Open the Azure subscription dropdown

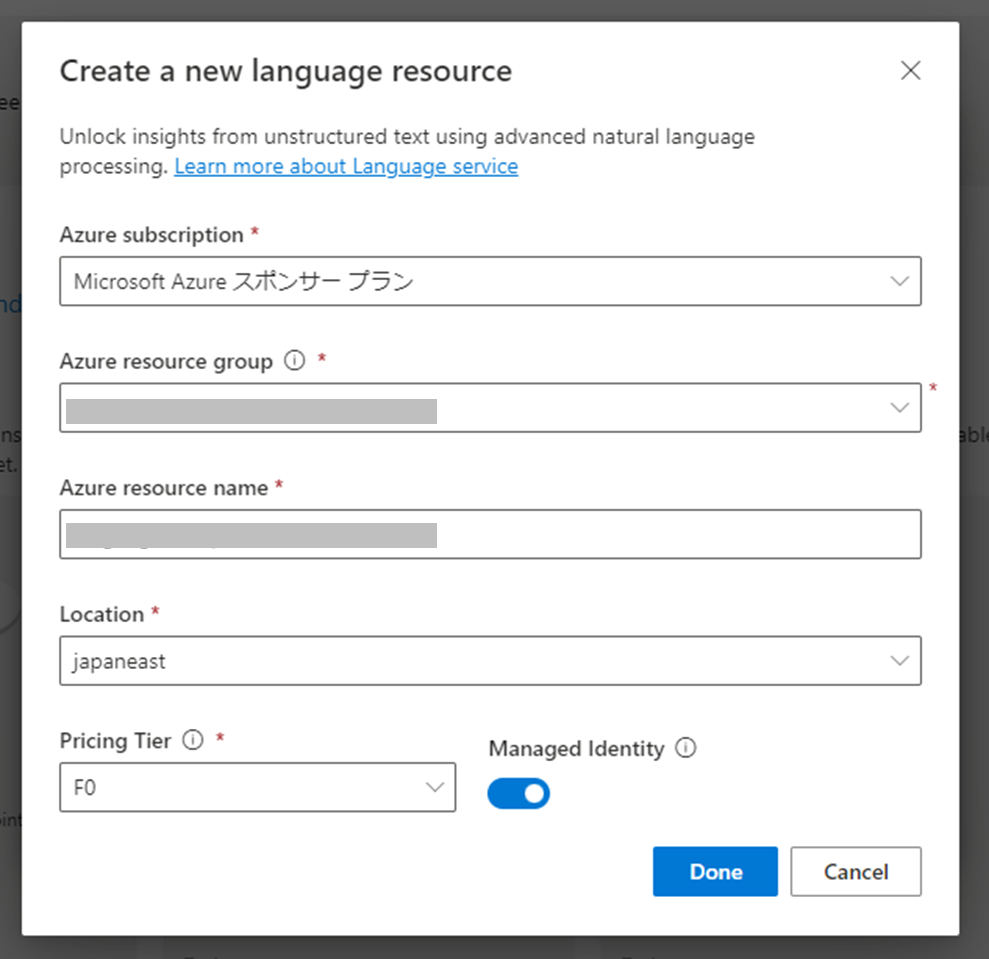(x=490, y=281)
